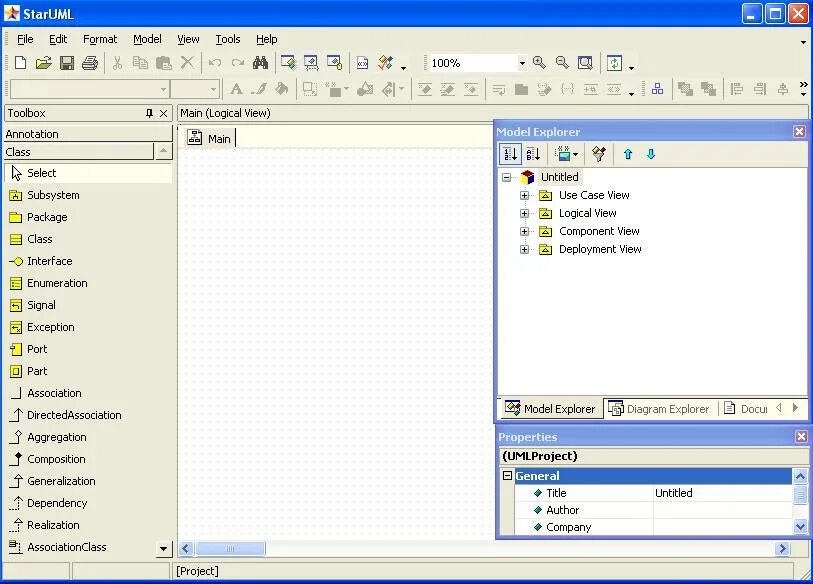The width and height of the screenshot is (813, 584).
Task: Select the Composition tool in Toolbox
Action: pos(48,459)
